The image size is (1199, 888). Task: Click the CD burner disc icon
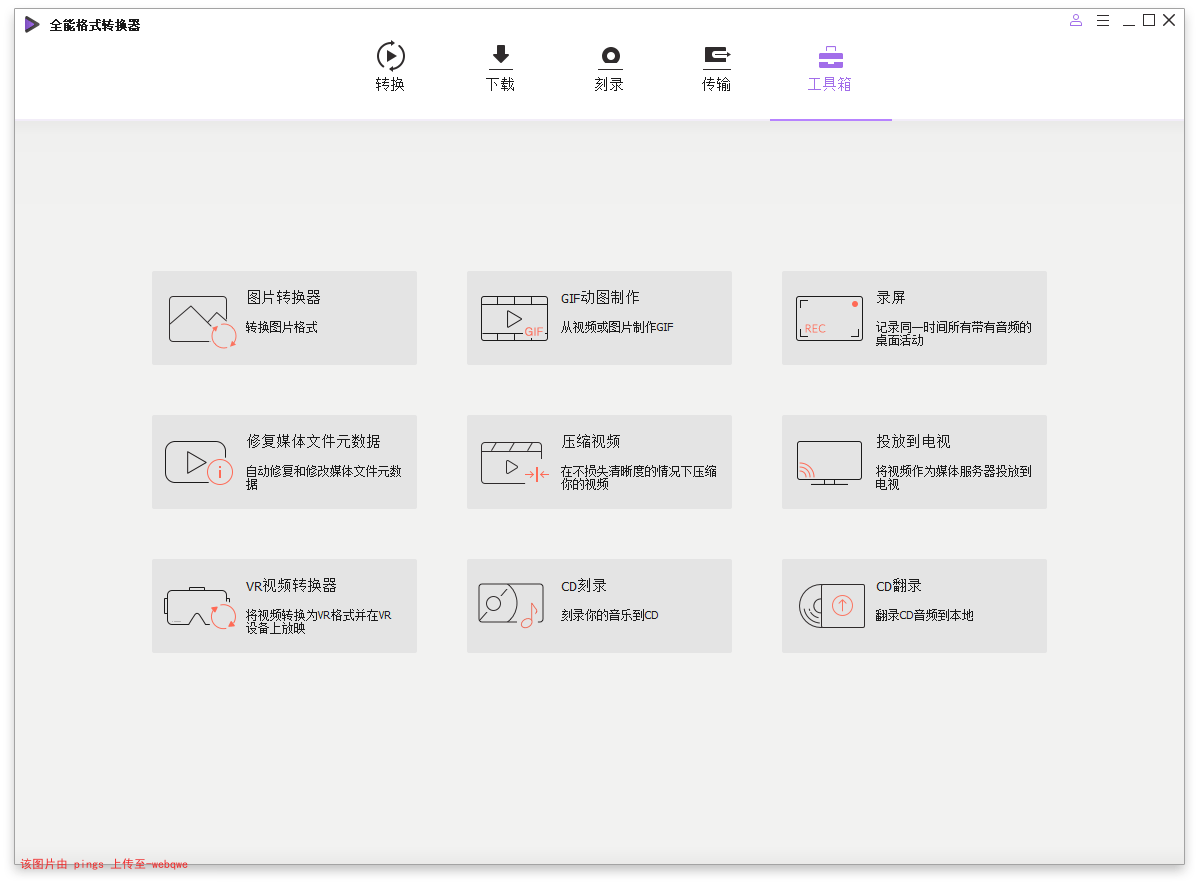tap(511, 605)
